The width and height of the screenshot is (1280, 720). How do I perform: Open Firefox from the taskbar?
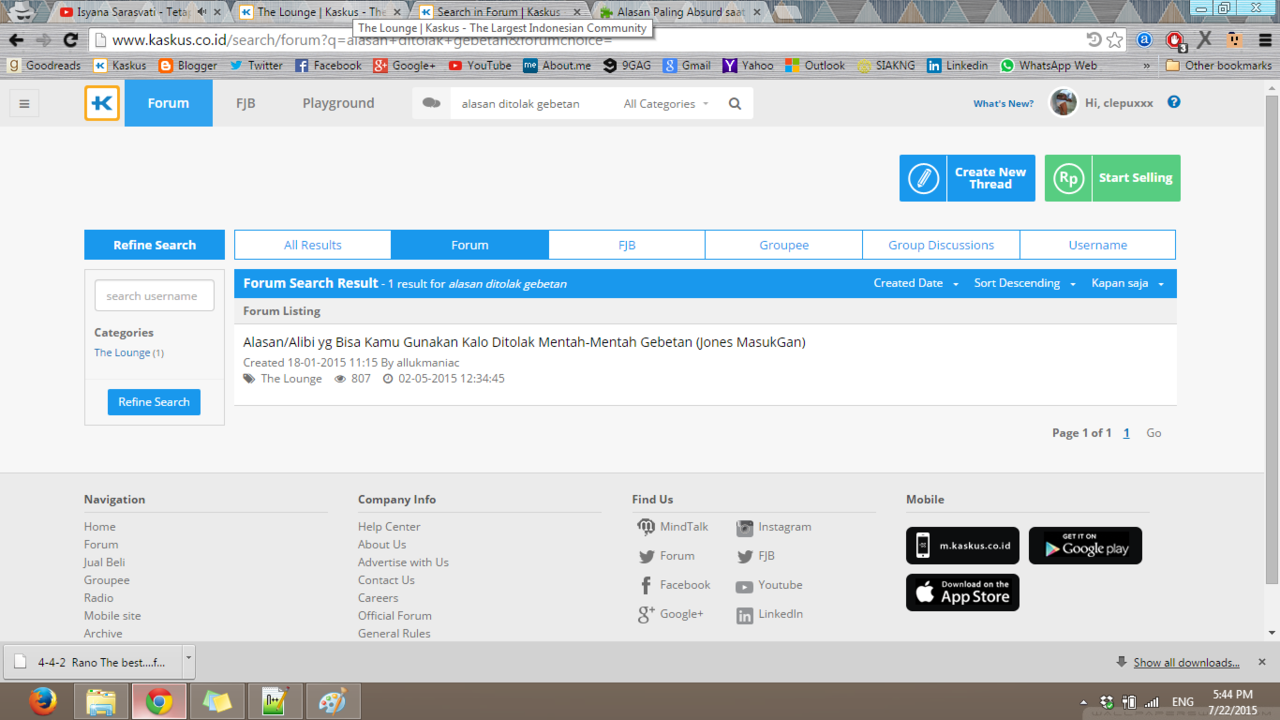42,701
